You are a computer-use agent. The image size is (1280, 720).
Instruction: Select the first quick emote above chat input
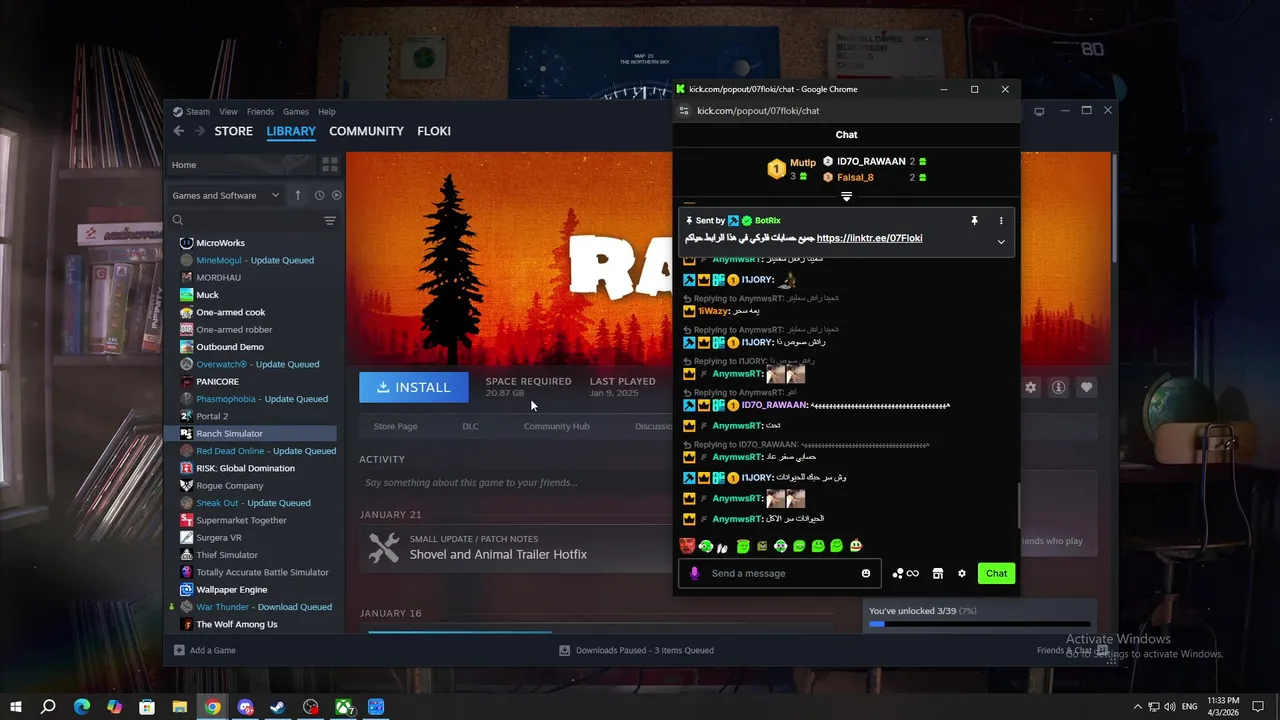coord(687,546)
